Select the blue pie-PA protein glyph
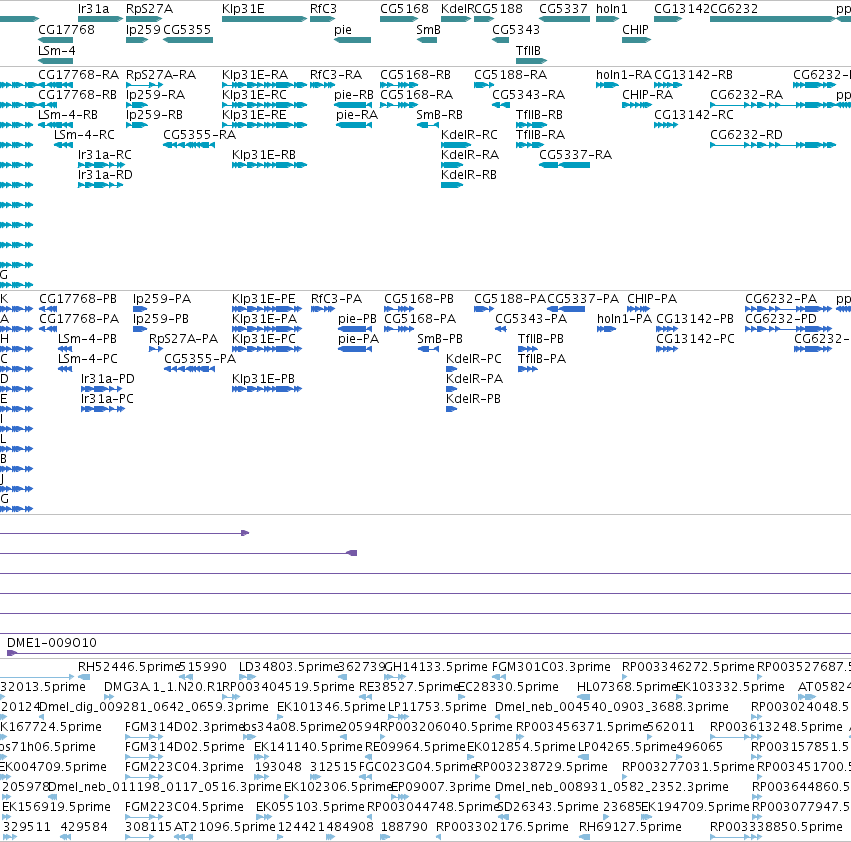851x842 pixels. (x=355, y=349)
